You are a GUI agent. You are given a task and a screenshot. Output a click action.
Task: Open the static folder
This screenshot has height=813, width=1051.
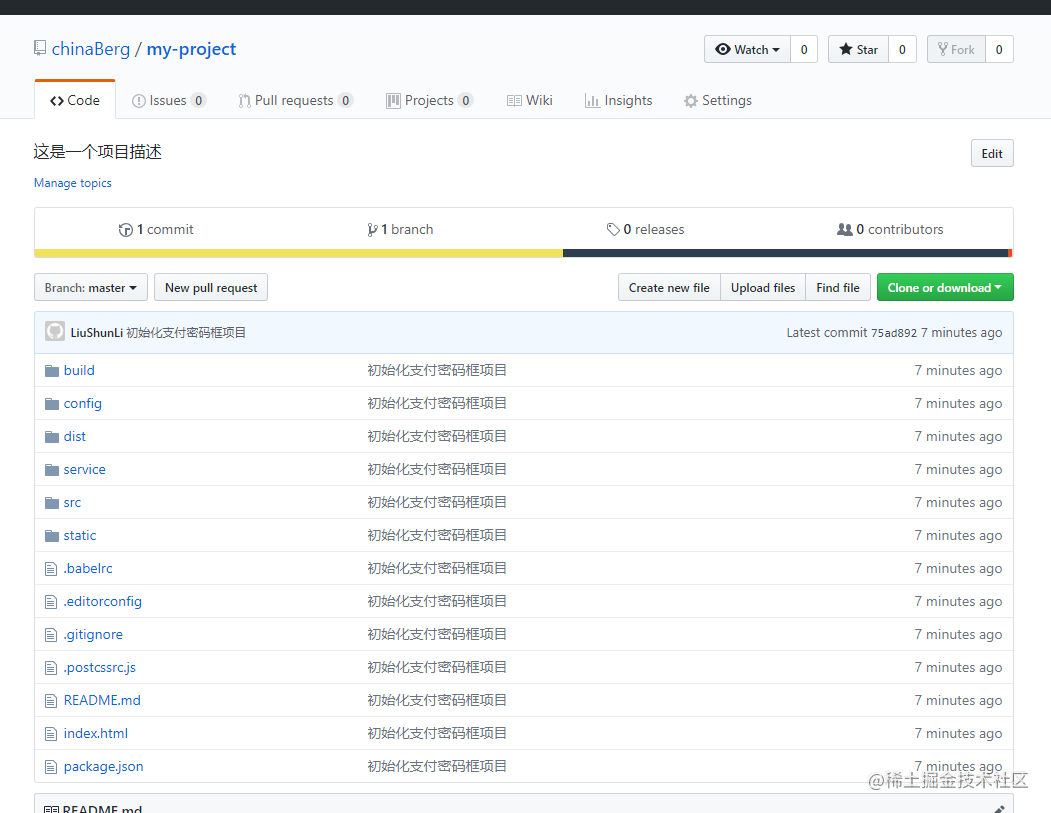80,536
